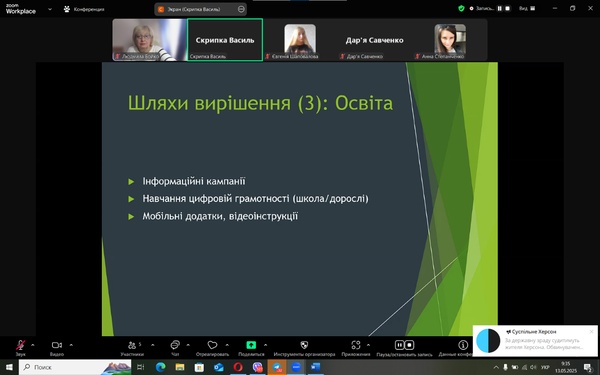
Task: Pause recording from the bottom toolbar
Action: (399, 345)
